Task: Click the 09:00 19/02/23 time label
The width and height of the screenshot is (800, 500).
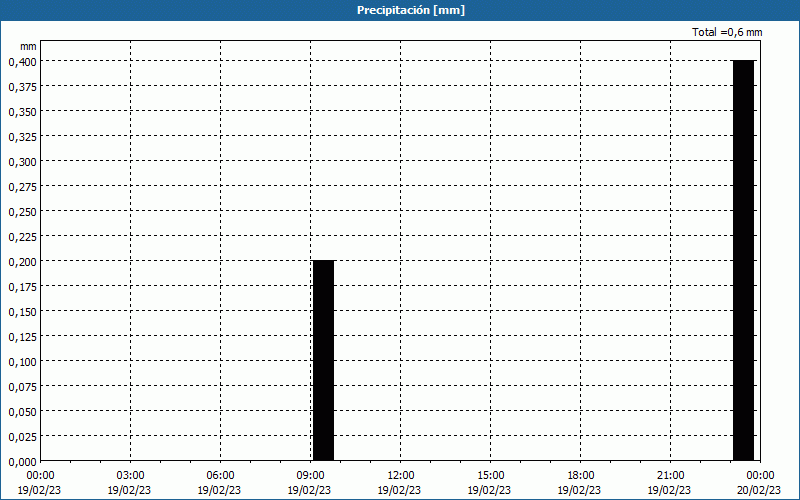Action: coord(309,483)
